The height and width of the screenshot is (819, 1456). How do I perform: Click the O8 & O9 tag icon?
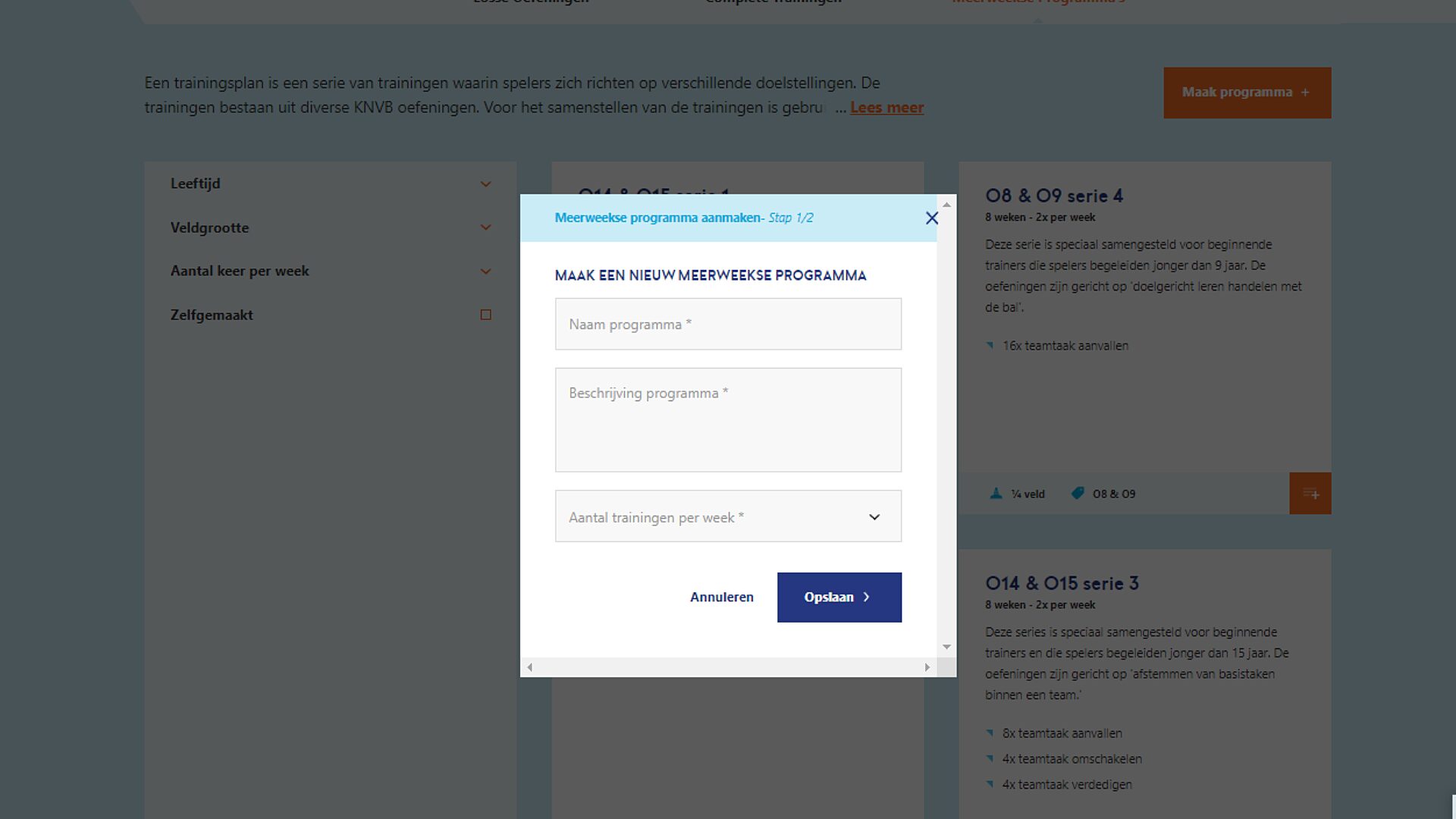[x=1078, y=493]
